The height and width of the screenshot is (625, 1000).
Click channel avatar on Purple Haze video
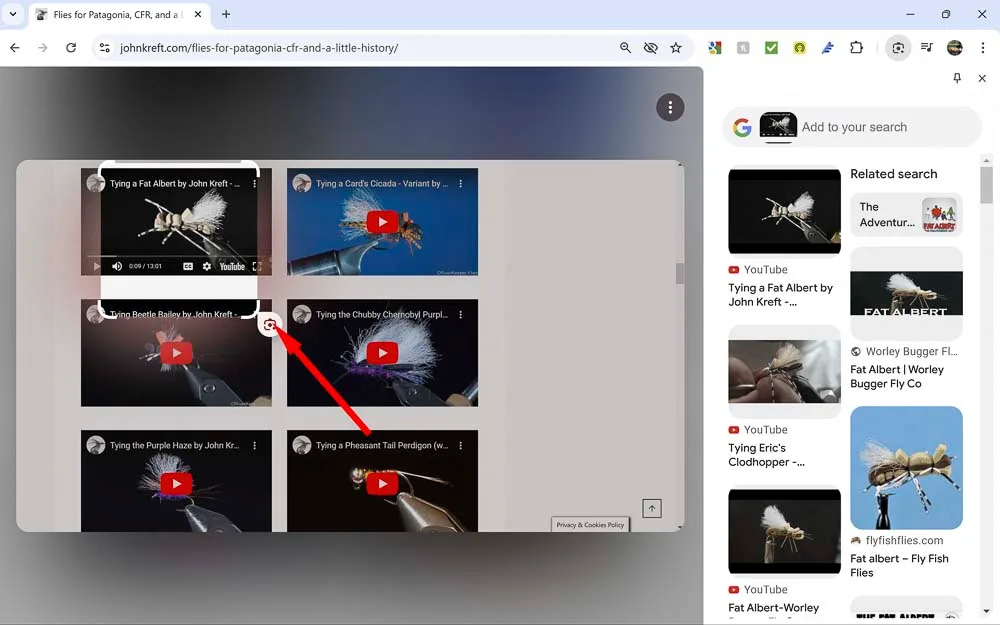(x=96, y=445)
